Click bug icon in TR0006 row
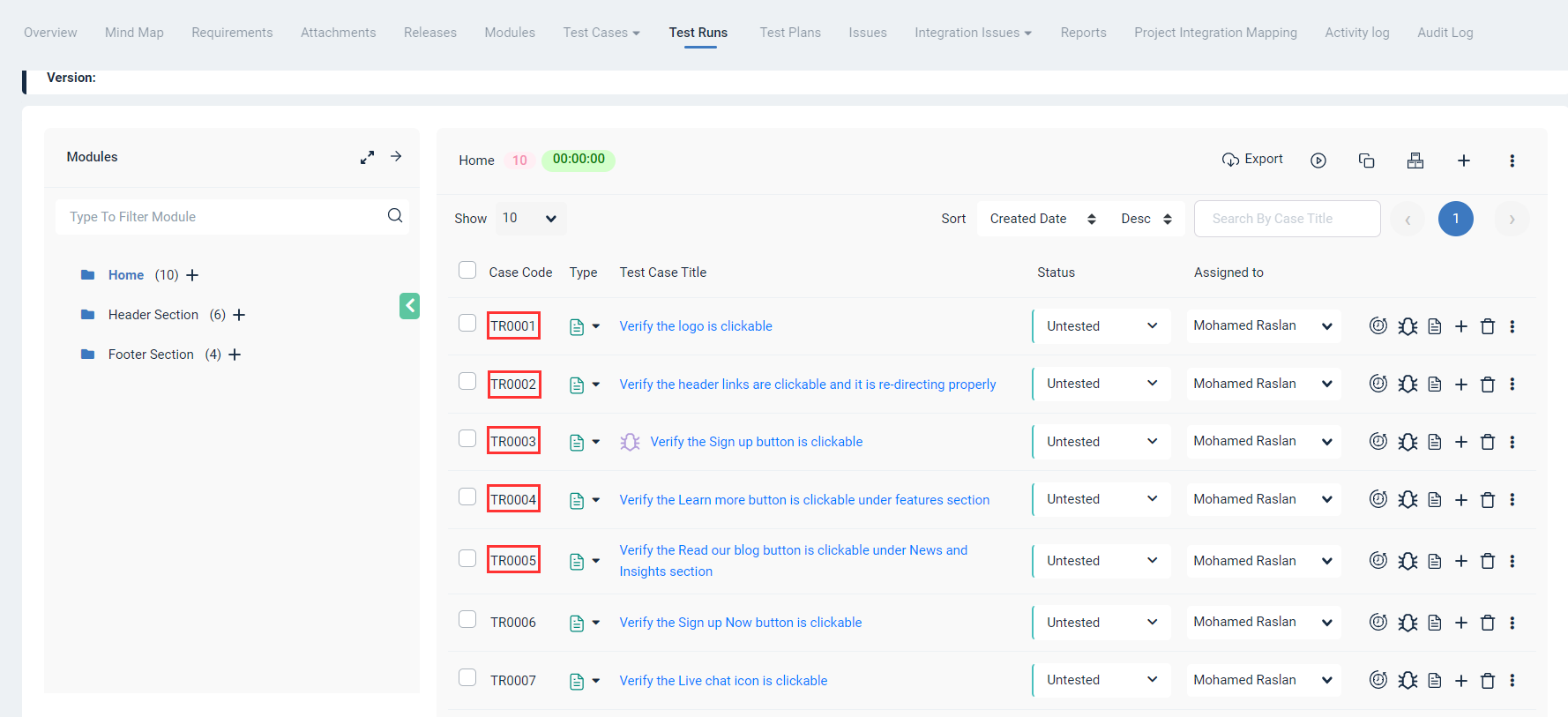Screen dimensions: 1568x717 click(1407, 623)
